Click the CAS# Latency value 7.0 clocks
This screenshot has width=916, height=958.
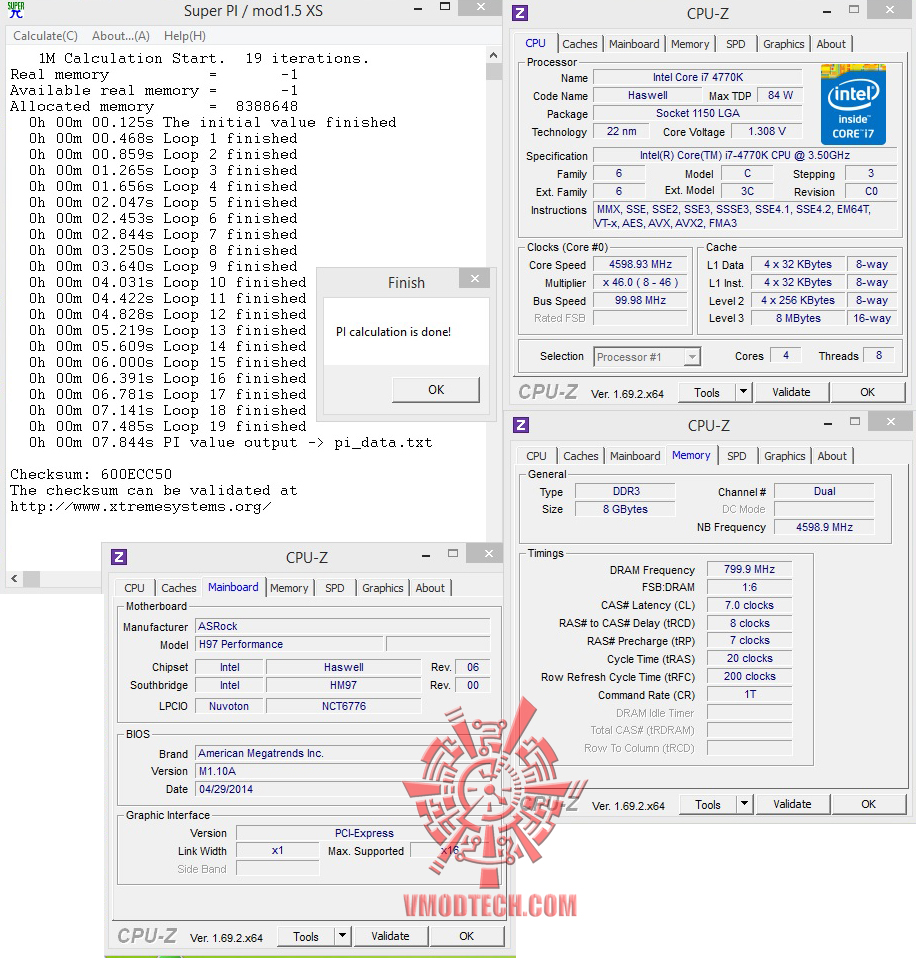point(749,605)
